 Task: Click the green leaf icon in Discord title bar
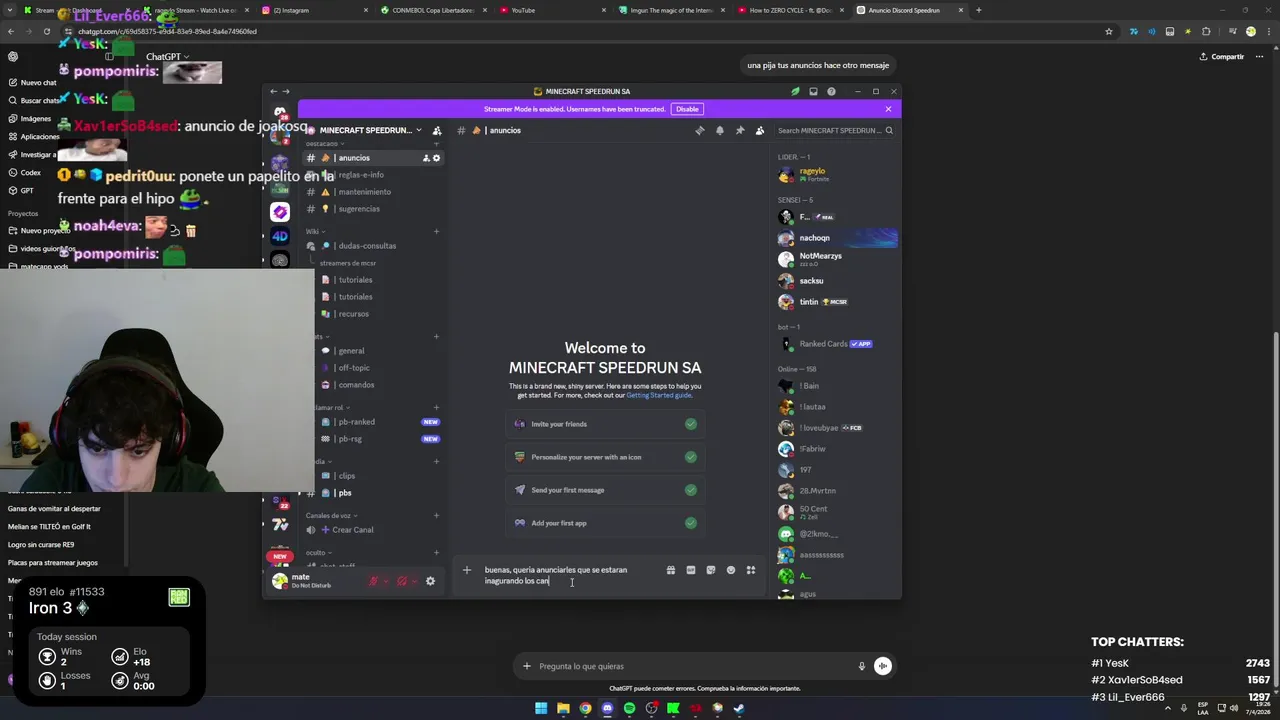[x=795, y=91]
